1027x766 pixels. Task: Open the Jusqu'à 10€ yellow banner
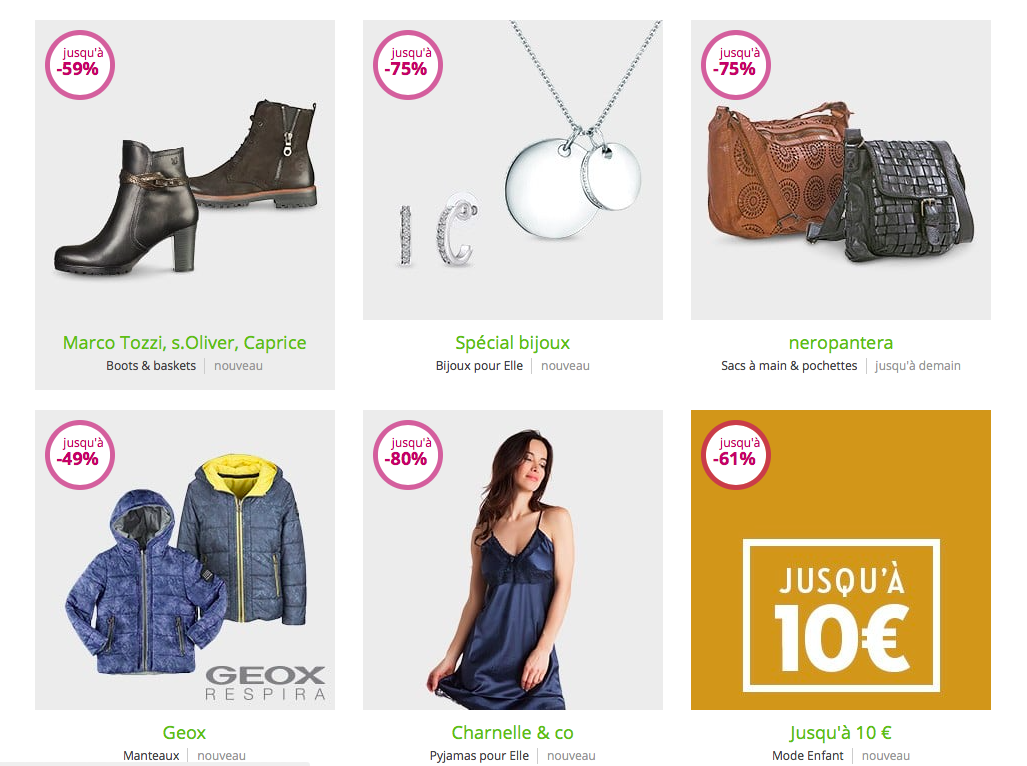841,560
